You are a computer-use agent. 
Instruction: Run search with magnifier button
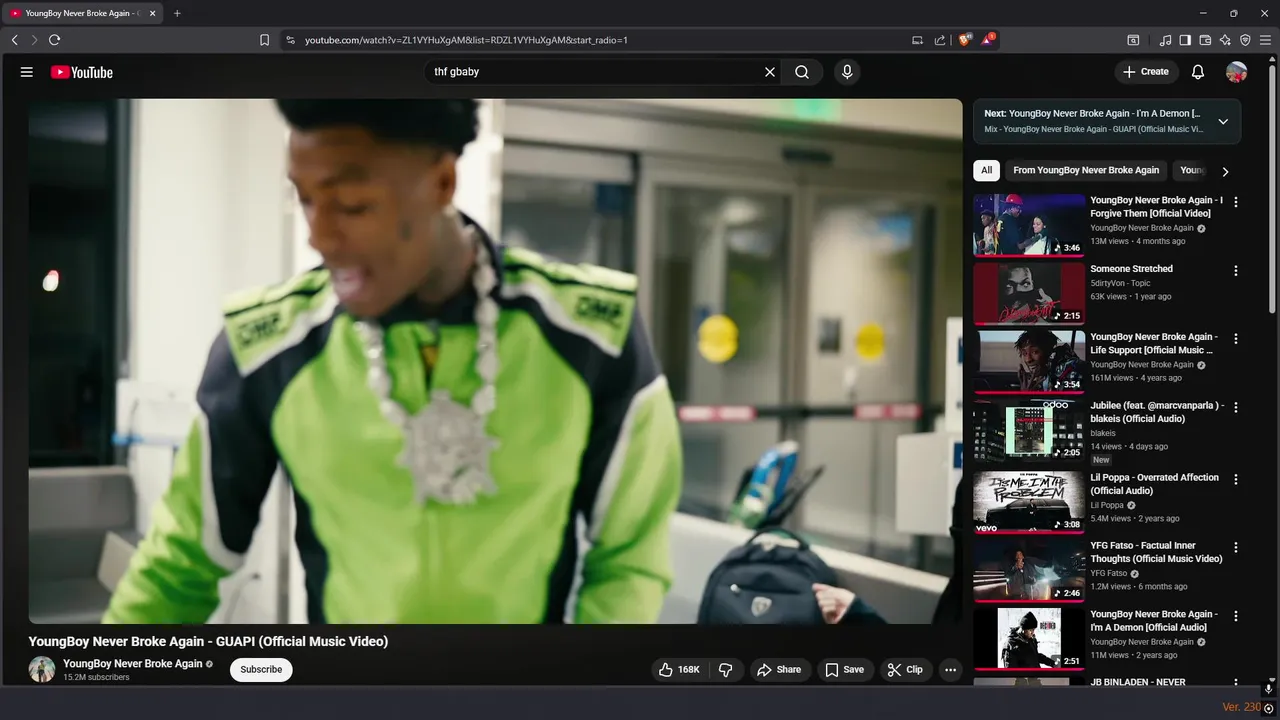click(802, 72)
